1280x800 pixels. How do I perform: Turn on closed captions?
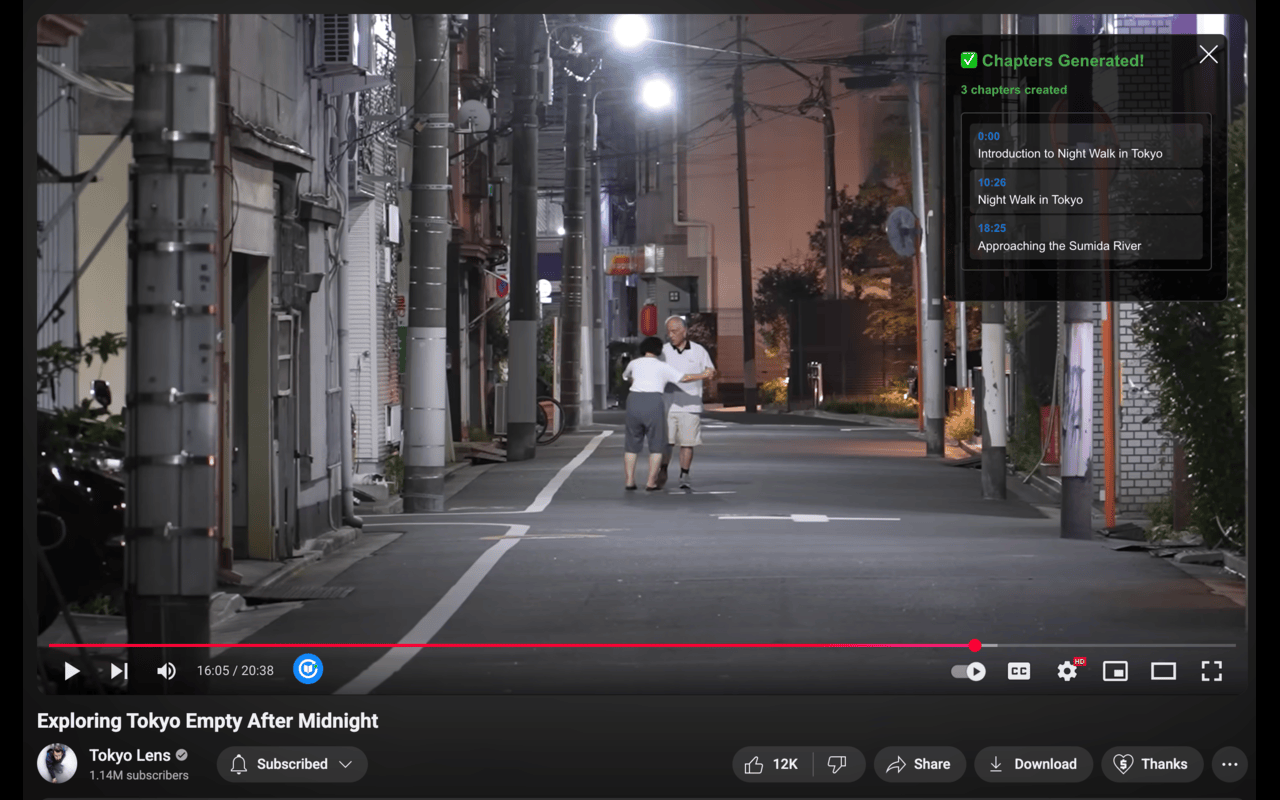[1018, 671]
